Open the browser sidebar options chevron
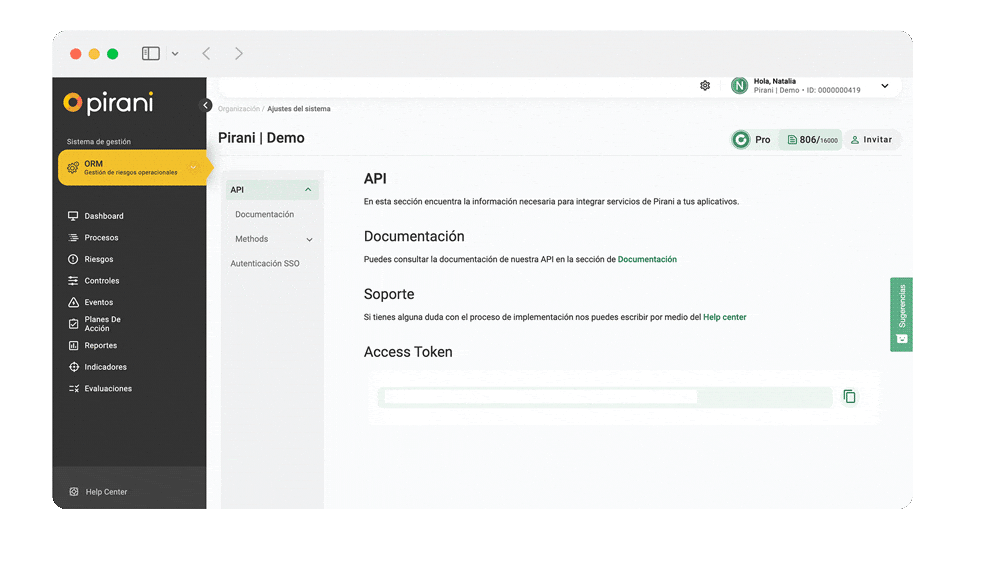This screenshot has width=1000, height=563. pyautogui.click(x=175, y=54)
